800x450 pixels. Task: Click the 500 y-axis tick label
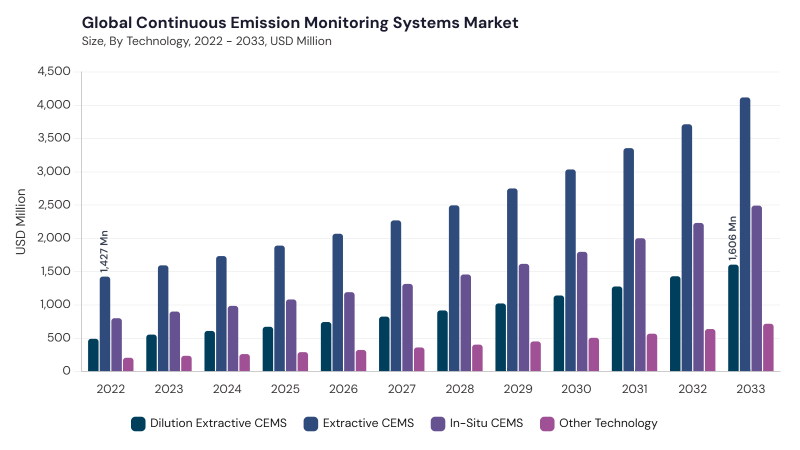[x=59, y=338]
